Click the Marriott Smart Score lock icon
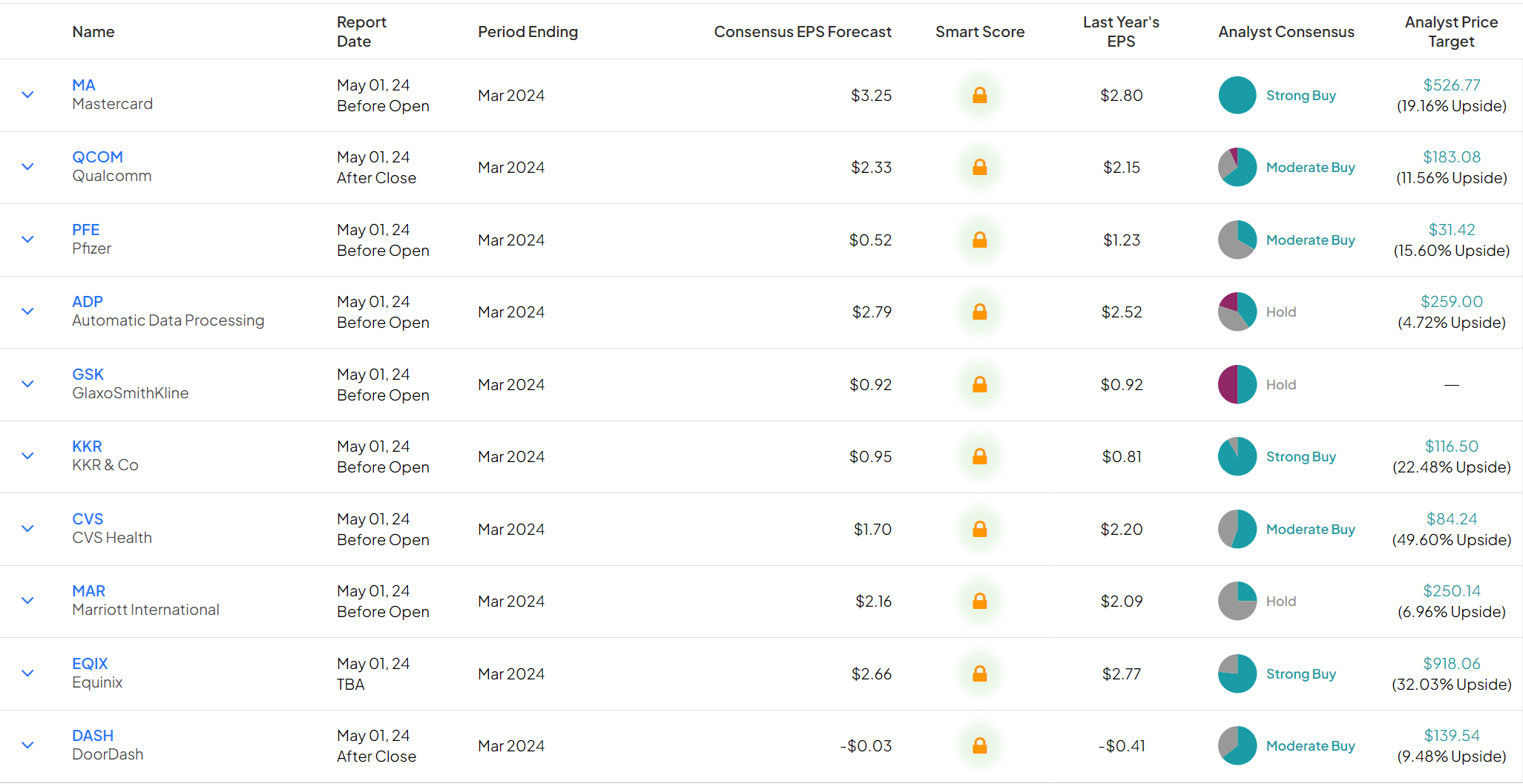The width and height of the screenshot is (1523, 784). point(979,601)
